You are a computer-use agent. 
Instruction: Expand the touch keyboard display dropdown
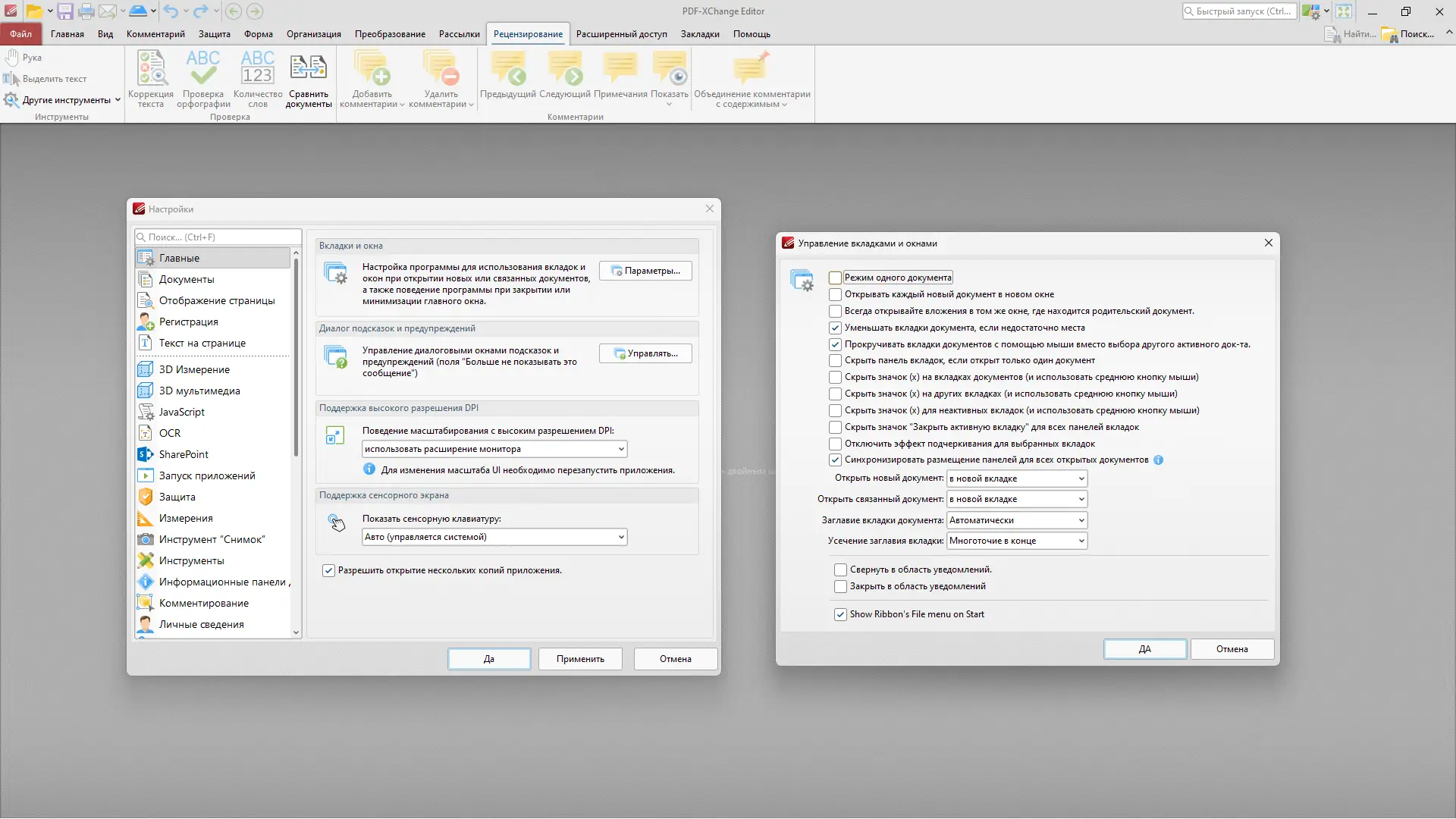click(494, 538)
